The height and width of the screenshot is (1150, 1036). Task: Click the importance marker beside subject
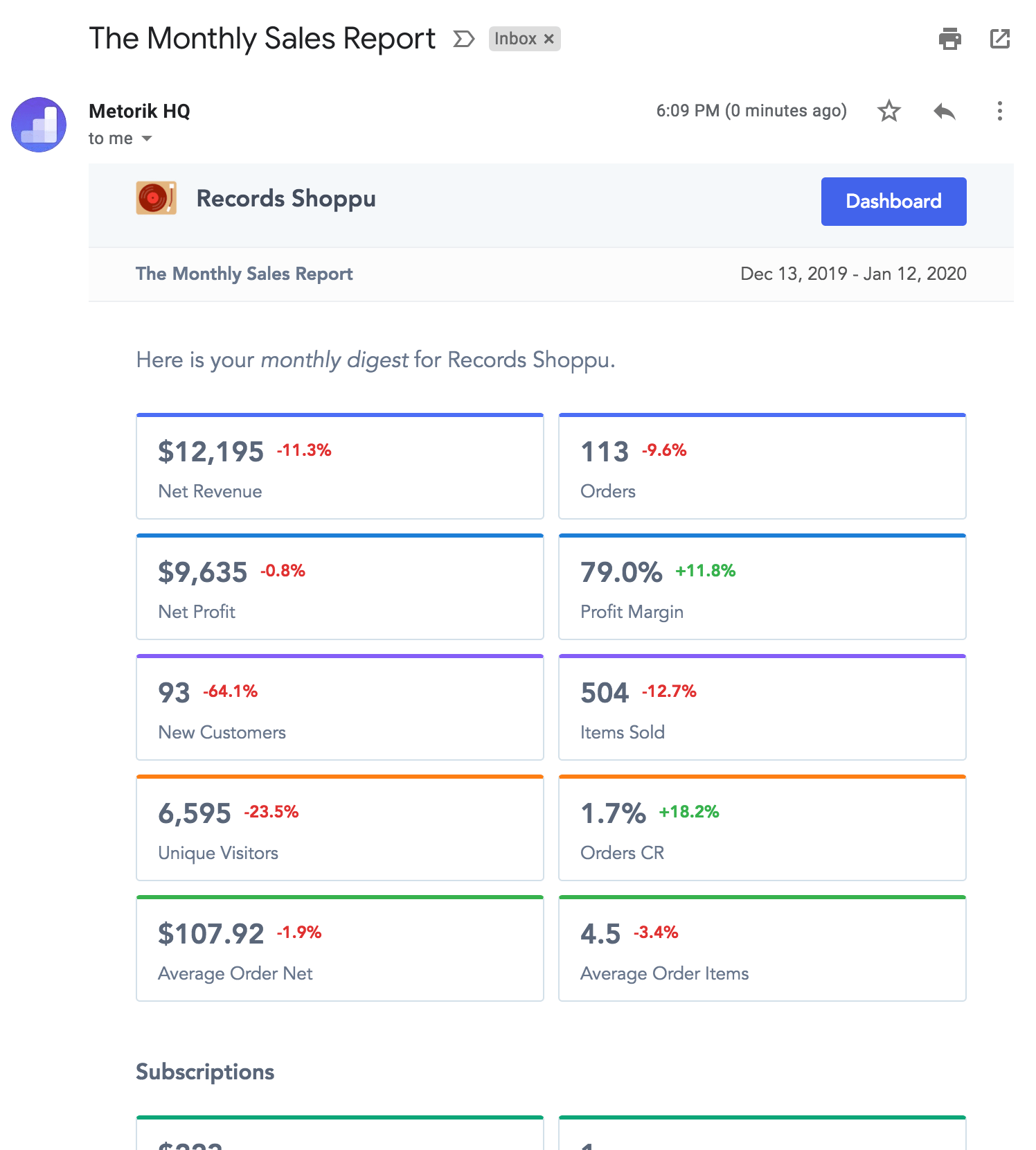[x=463, y=39]
